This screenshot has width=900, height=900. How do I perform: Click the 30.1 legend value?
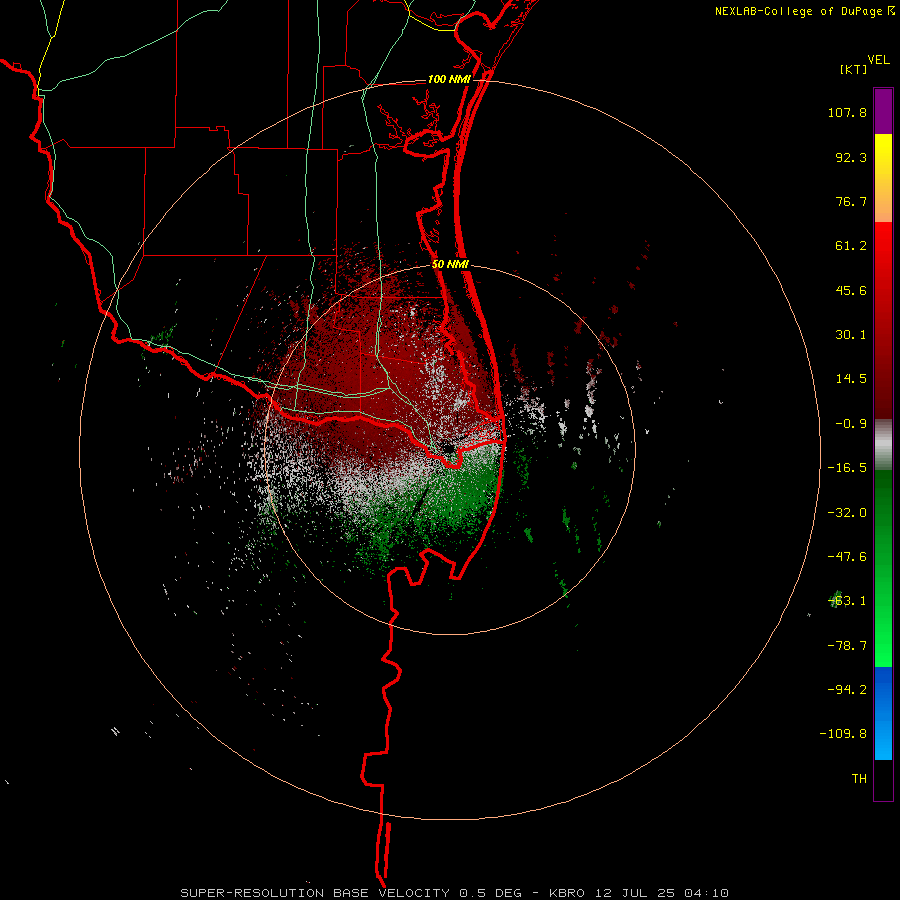click(x=851, y=335)
